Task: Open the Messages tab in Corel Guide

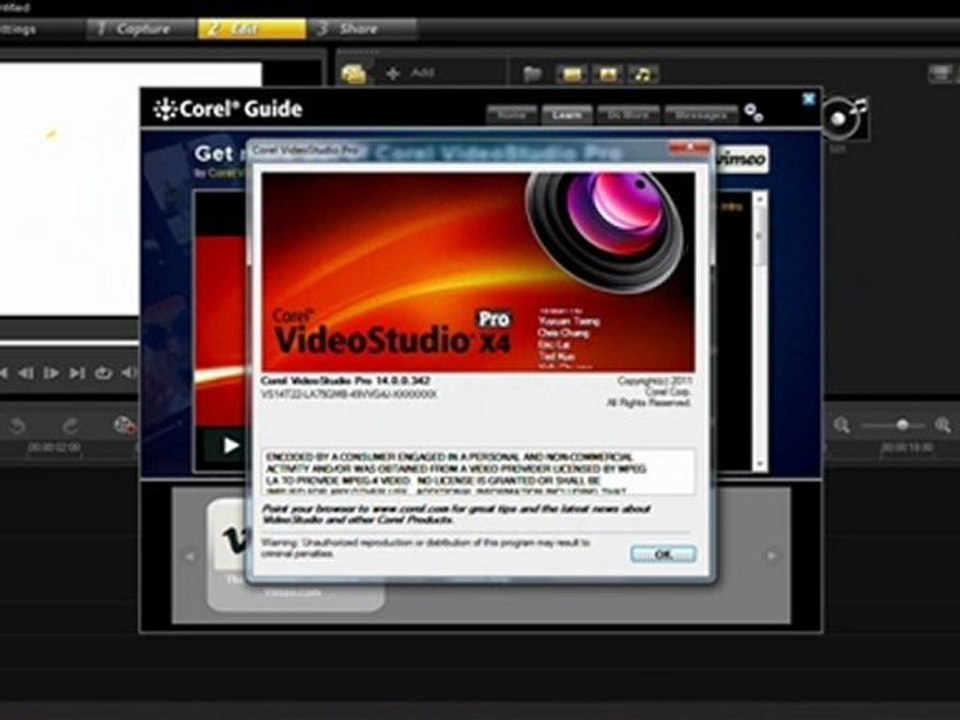Action: 701,114
